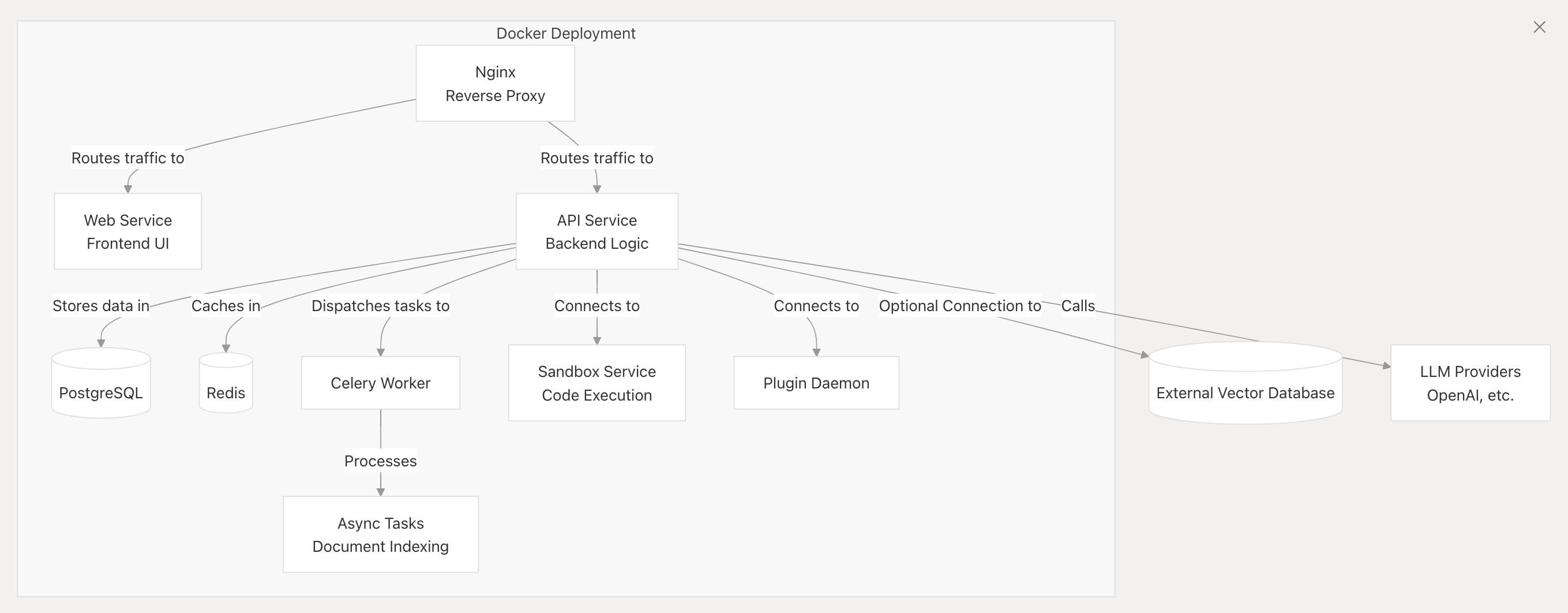Click the Processes edge label

click(x=380, y=461)
